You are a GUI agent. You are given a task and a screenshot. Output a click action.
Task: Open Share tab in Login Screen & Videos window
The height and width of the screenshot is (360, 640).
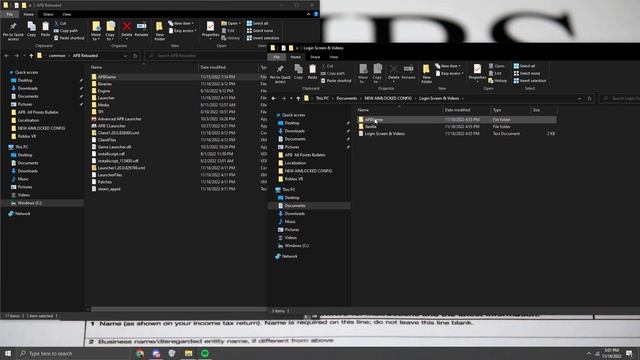315,57
